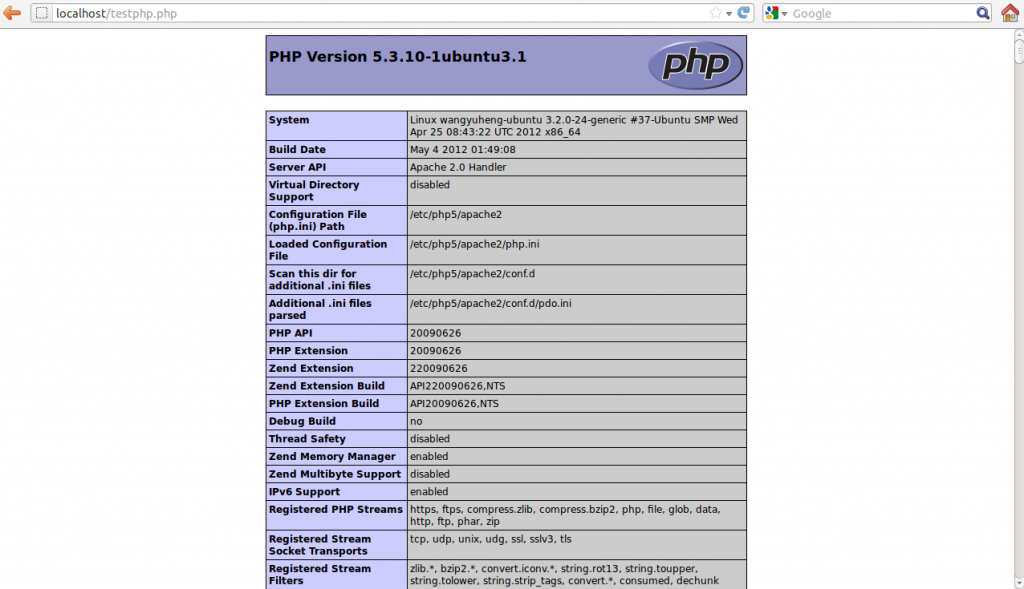The height and width of the screenshot is (589, 1024).
Task: Click the search magnifier icon
Action: click(x=983, y=13)
